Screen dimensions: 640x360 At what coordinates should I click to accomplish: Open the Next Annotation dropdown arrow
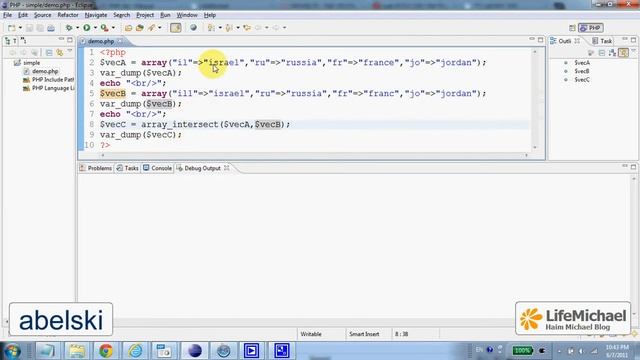click(220, 28)
